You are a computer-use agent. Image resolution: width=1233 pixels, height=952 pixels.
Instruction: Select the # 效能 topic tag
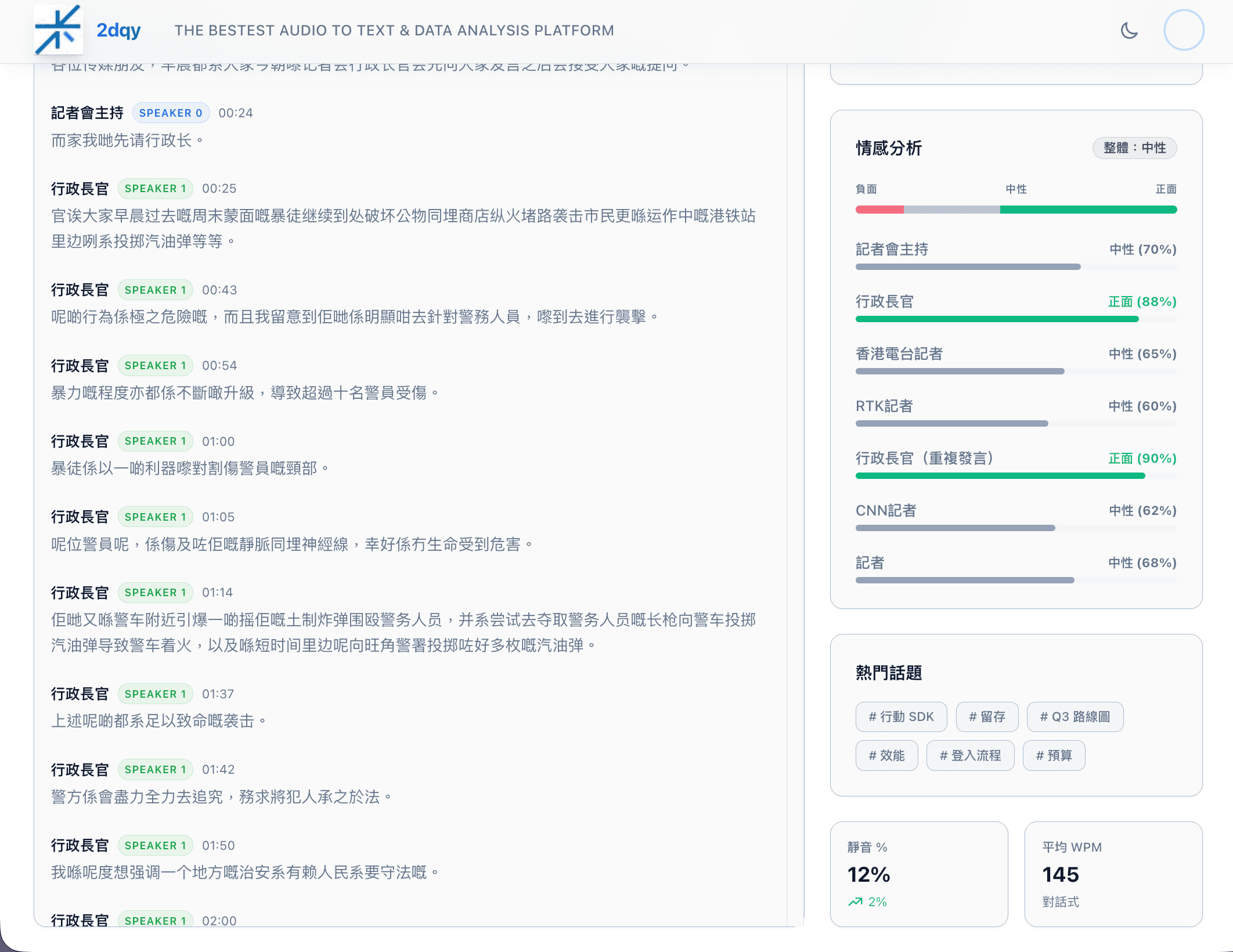pos(887,756)
